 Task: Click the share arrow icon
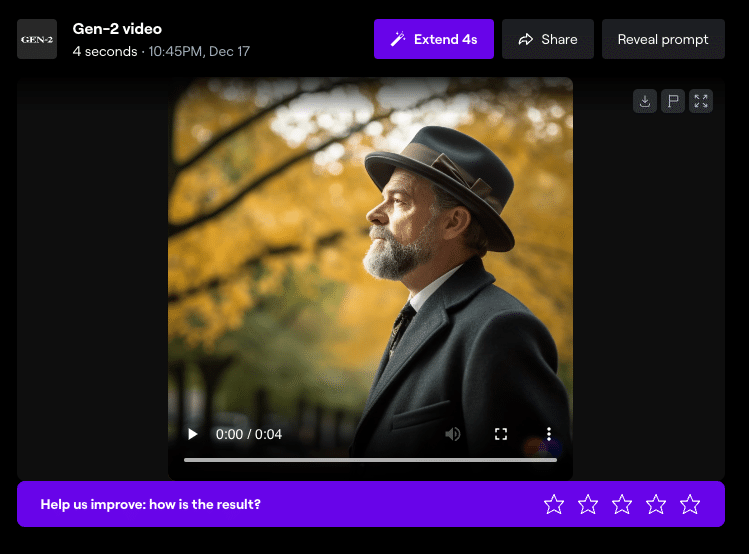[x=525, y=39]
